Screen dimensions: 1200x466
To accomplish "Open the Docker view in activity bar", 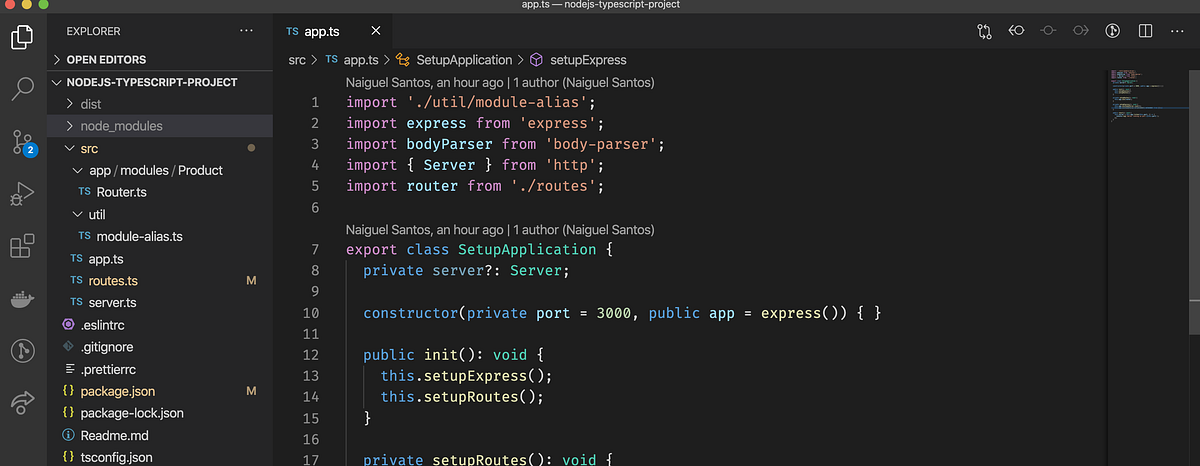I will pyautogui.click(x=22, y=298).
